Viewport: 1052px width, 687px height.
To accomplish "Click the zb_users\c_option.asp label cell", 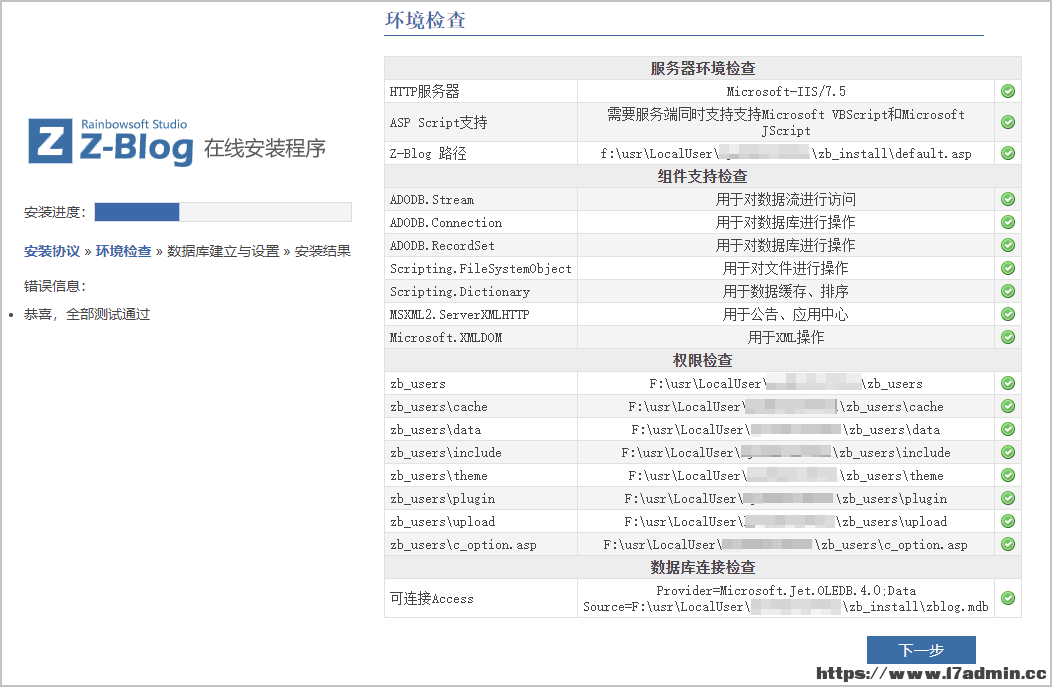I will tap(480, 544).
